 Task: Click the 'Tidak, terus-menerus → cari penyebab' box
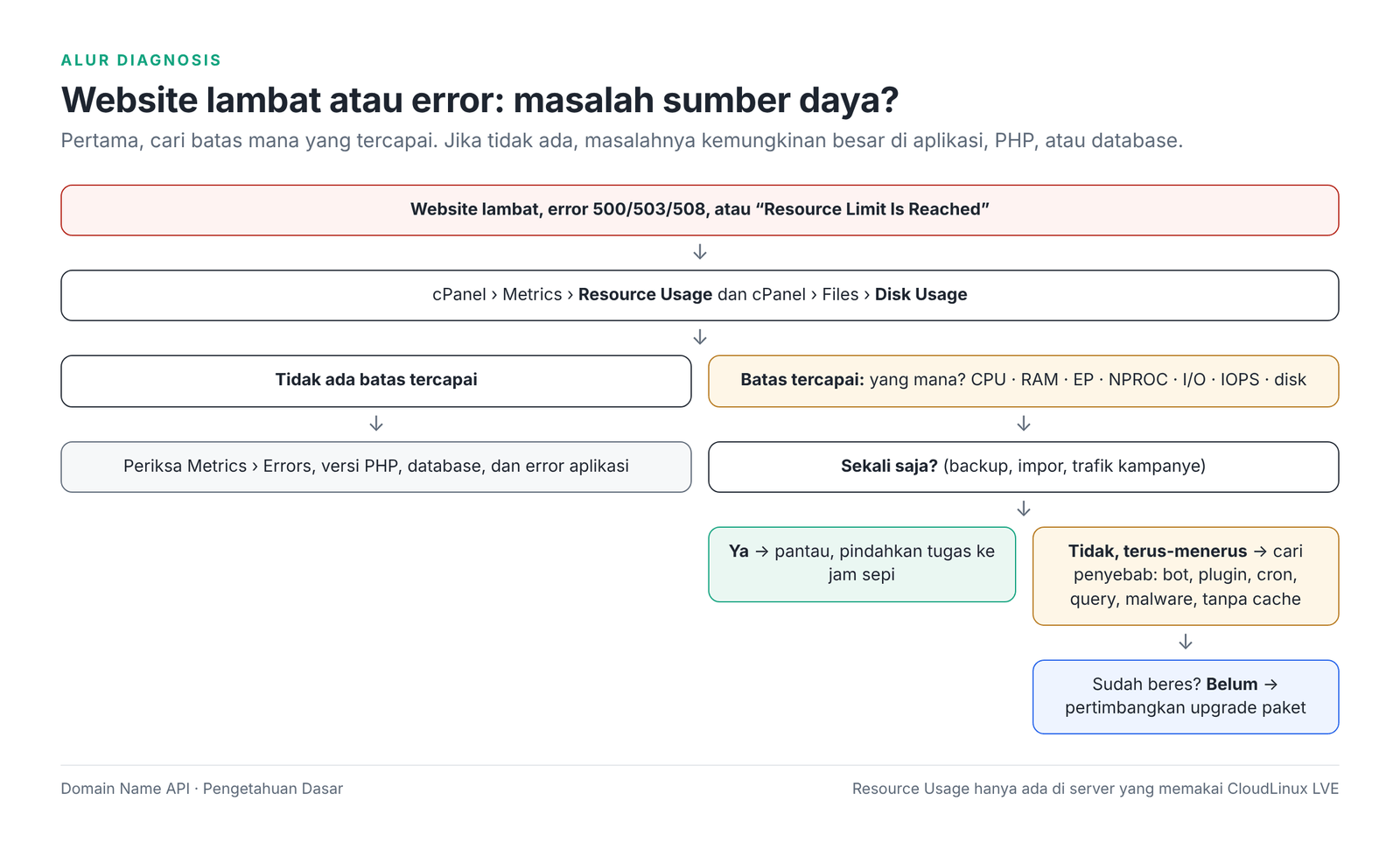tap(1186, 576)
